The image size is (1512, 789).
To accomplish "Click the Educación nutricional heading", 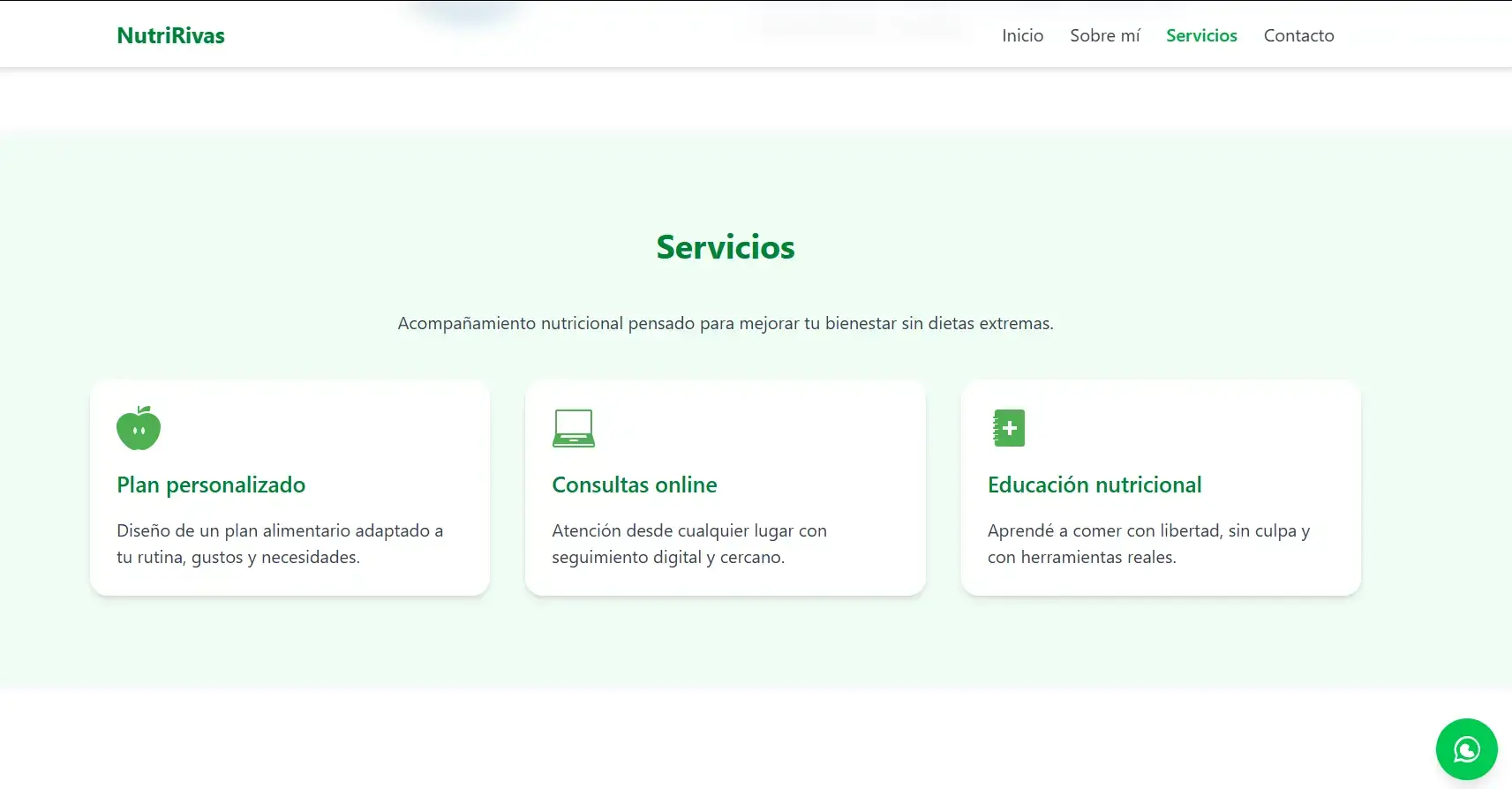I will click(1095, 485).
